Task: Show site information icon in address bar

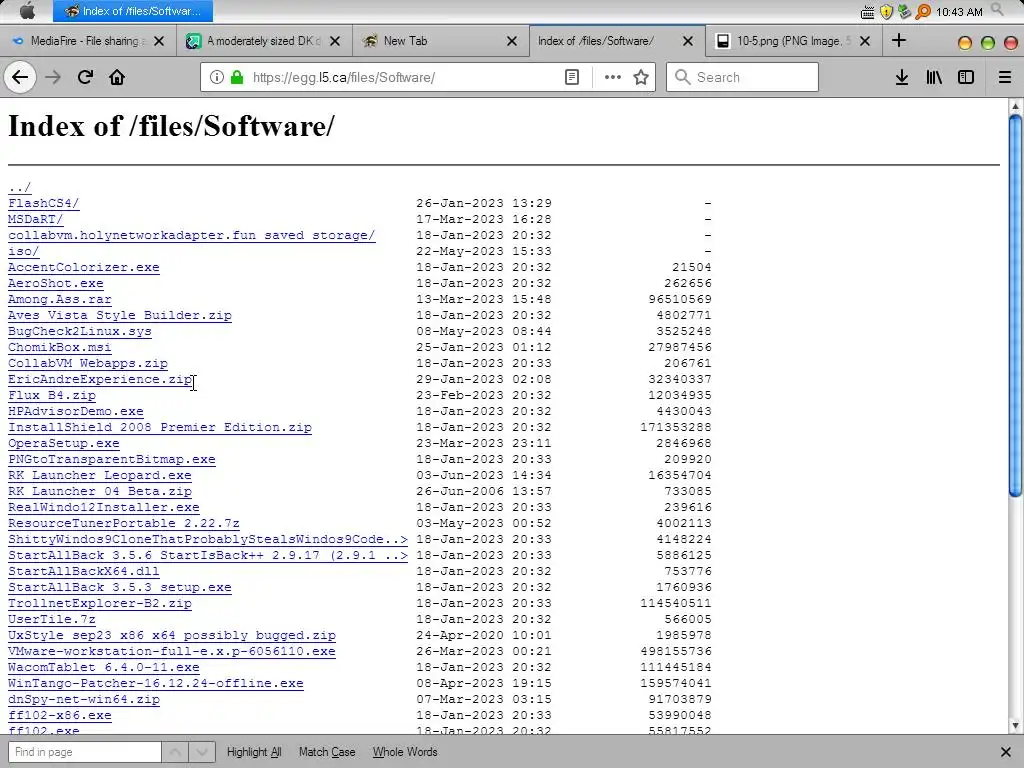Action: point(216,77)
